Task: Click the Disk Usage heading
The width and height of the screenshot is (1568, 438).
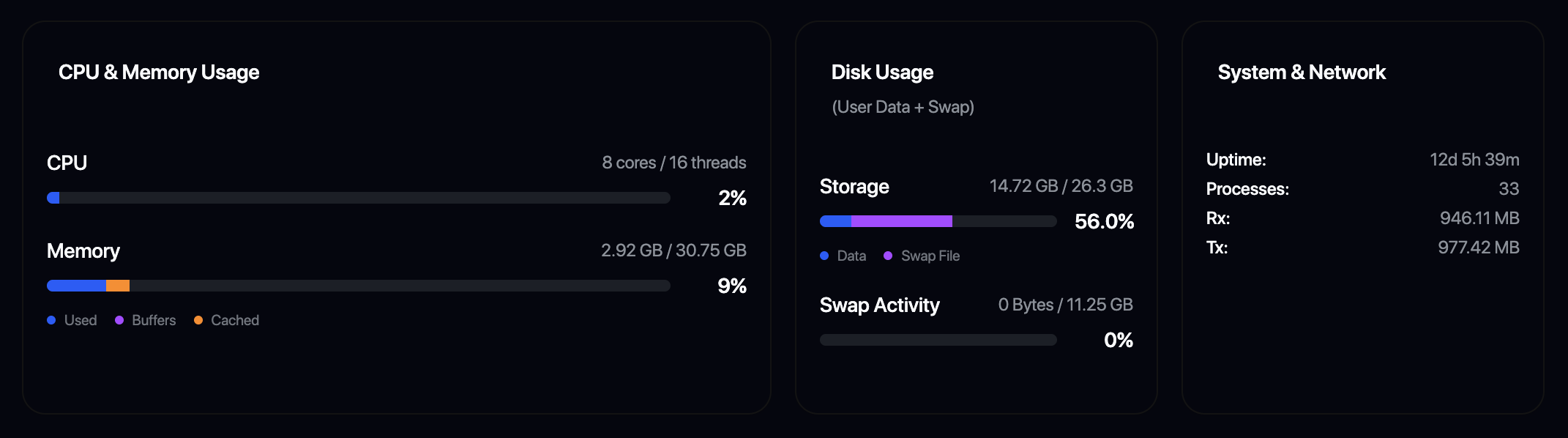Action: [x=882, y=73]
